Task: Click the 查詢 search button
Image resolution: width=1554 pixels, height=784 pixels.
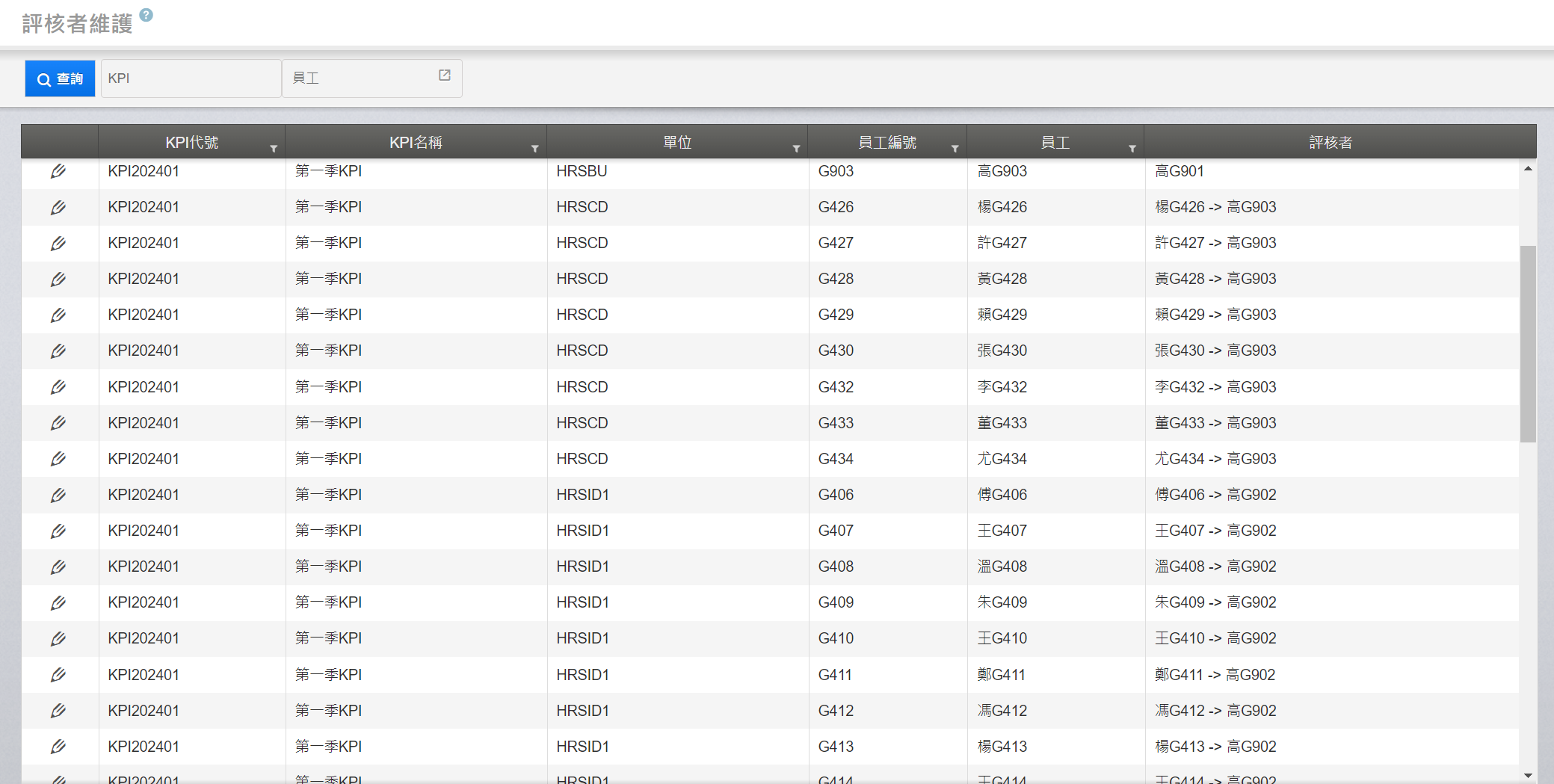Action: tap(60, 78)
